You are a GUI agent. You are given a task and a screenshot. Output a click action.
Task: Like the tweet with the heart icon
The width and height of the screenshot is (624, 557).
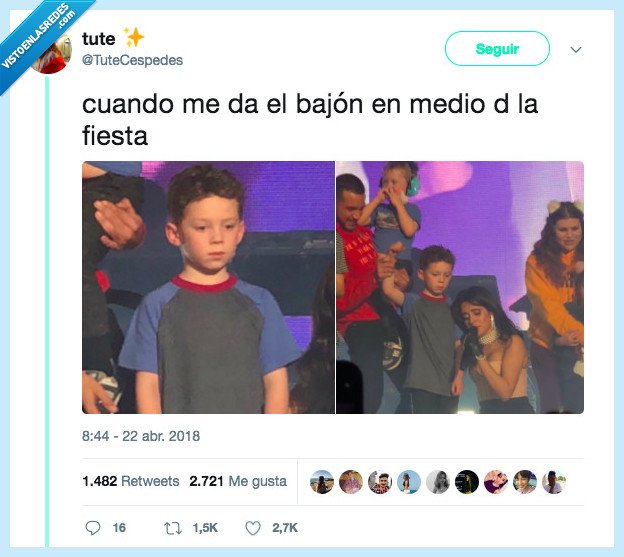pyautogui.click(x=253, y=528)
